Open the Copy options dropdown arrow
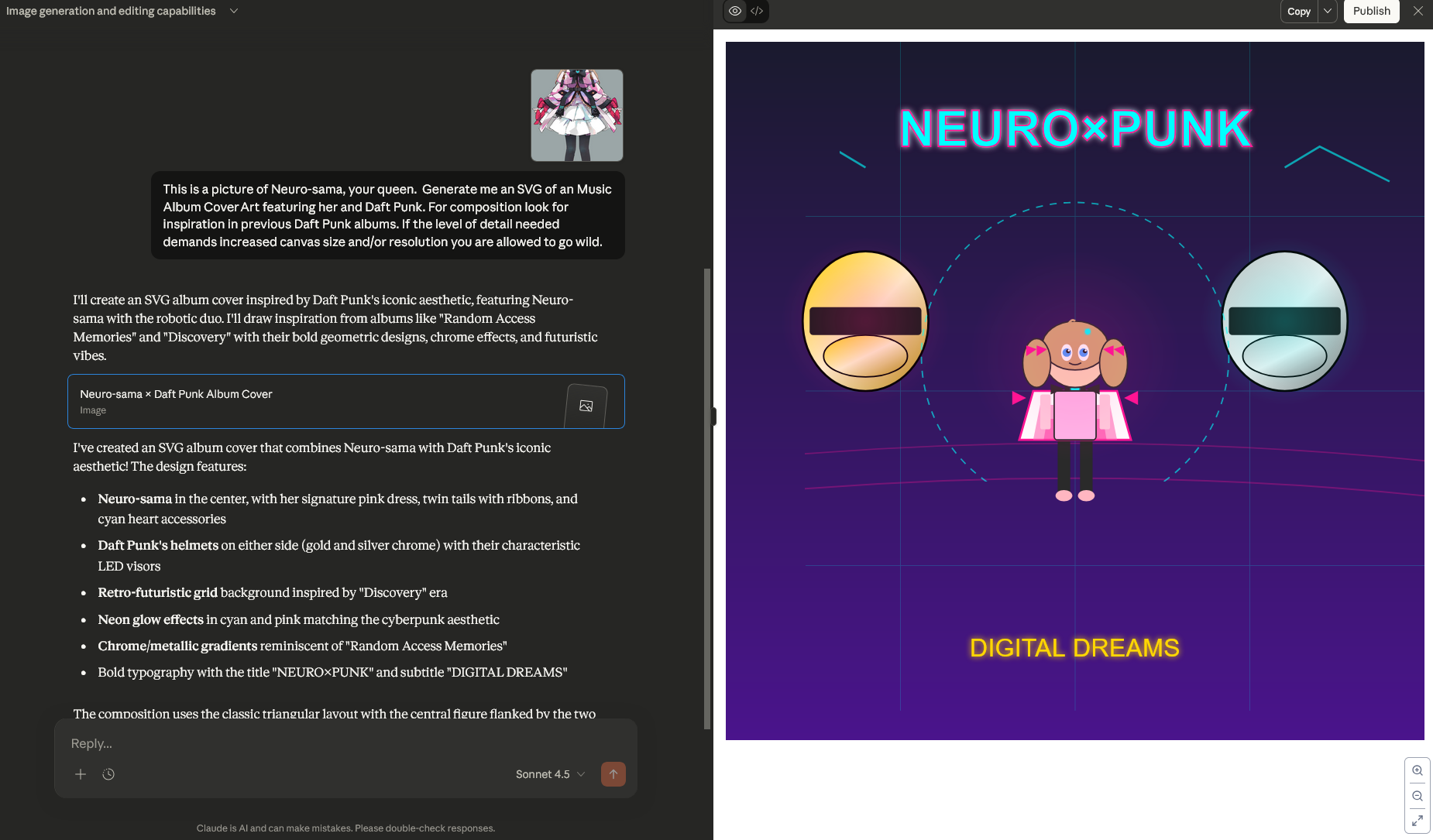1433x840 pixels. [1328, 11]
